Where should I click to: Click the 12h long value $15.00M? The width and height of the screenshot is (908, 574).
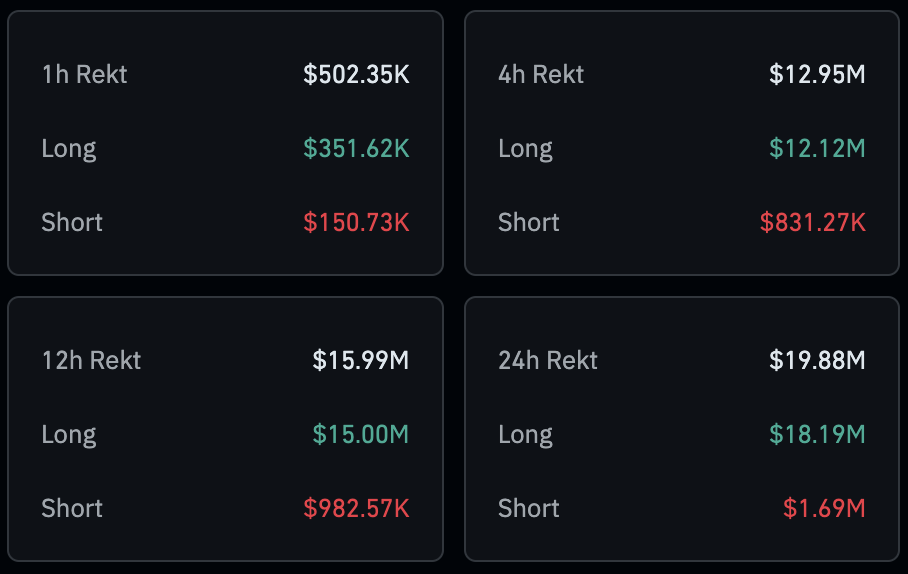tap(360, 434)
